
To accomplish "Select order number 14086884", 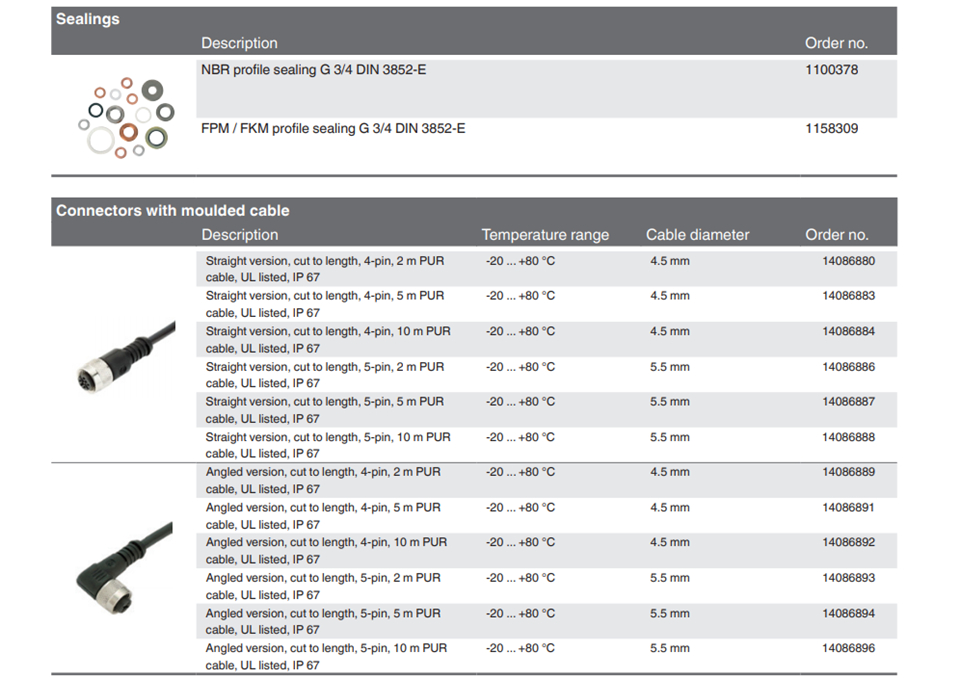I will [x=849, y=331].
